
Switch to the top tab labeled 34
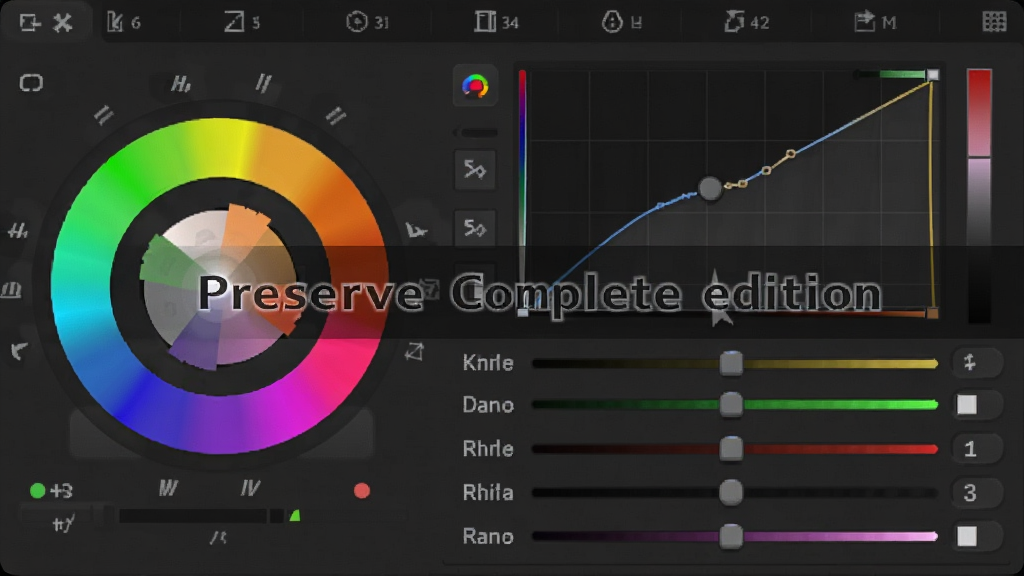click(x=496, y=22)
